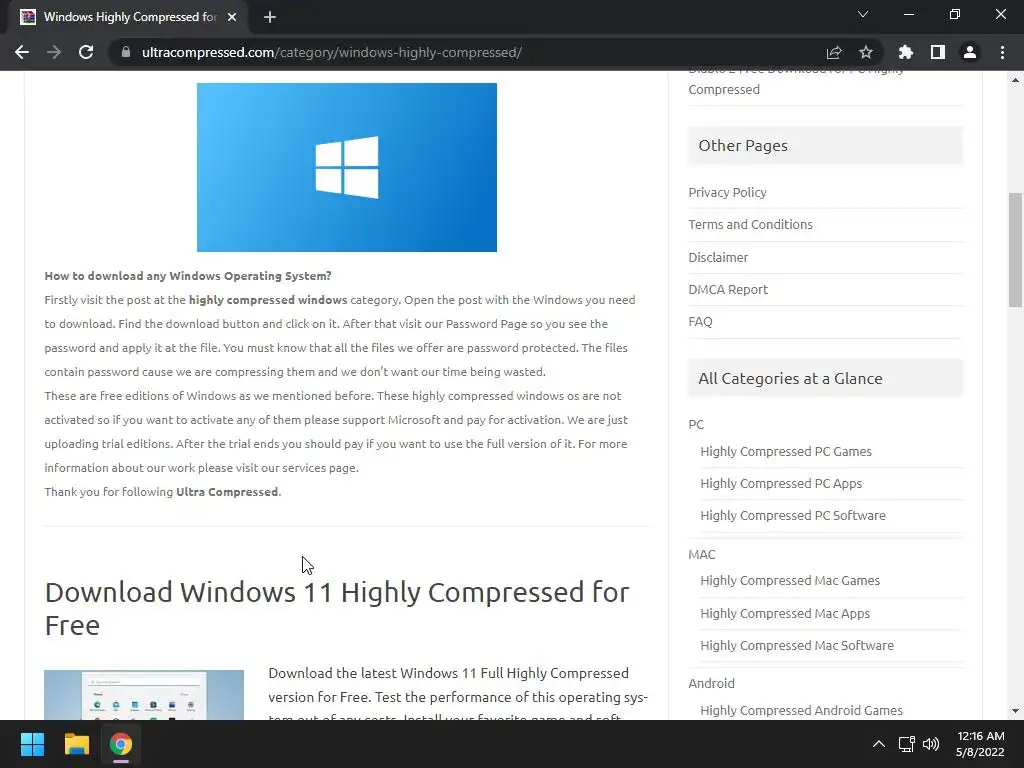Click the Chrome taskbar icon
Viewport: 1024px width, 768px height.
[x=121, y=744]
